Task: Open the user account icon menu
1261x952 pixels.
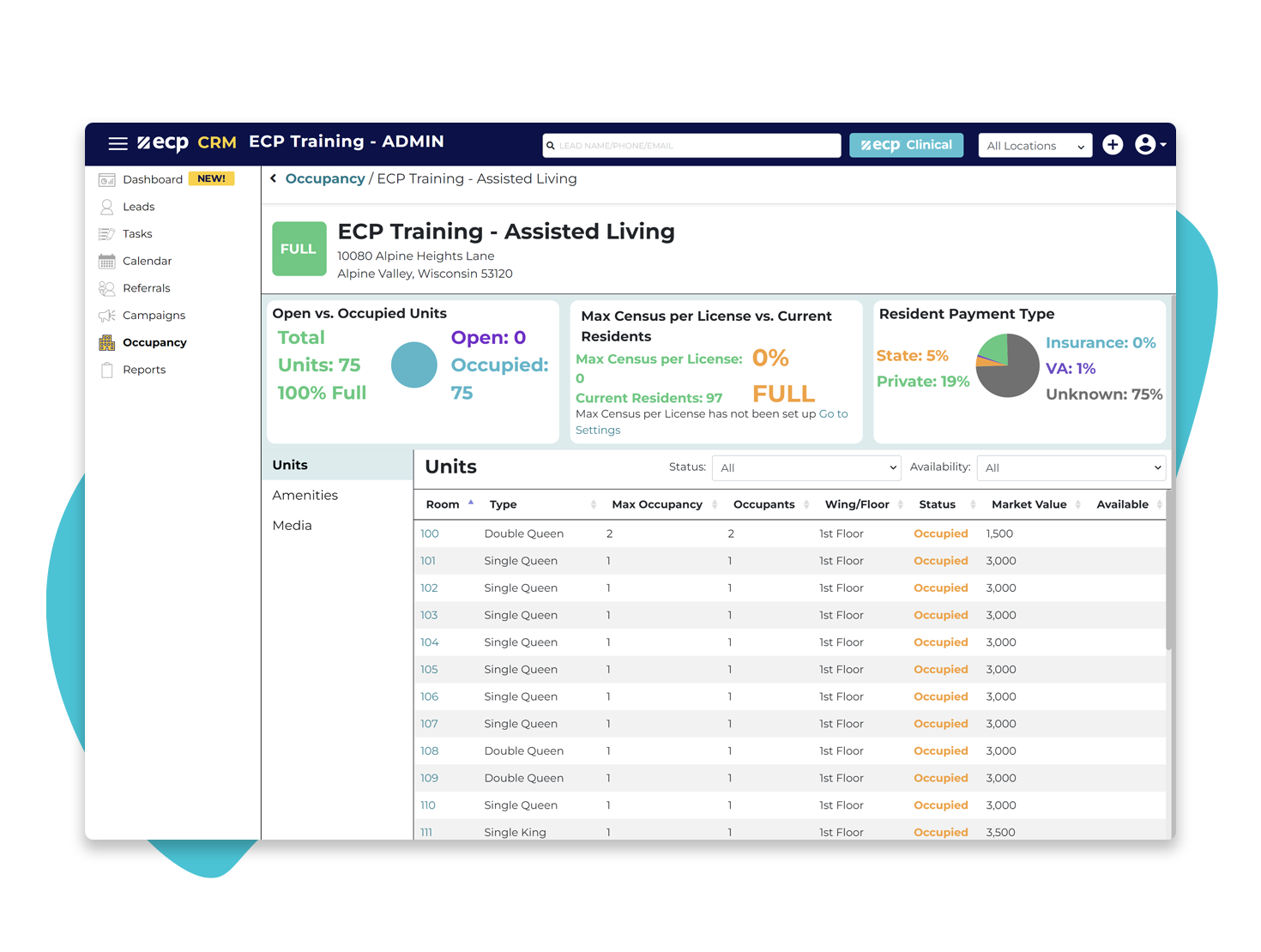Action: click(1147, 144)
